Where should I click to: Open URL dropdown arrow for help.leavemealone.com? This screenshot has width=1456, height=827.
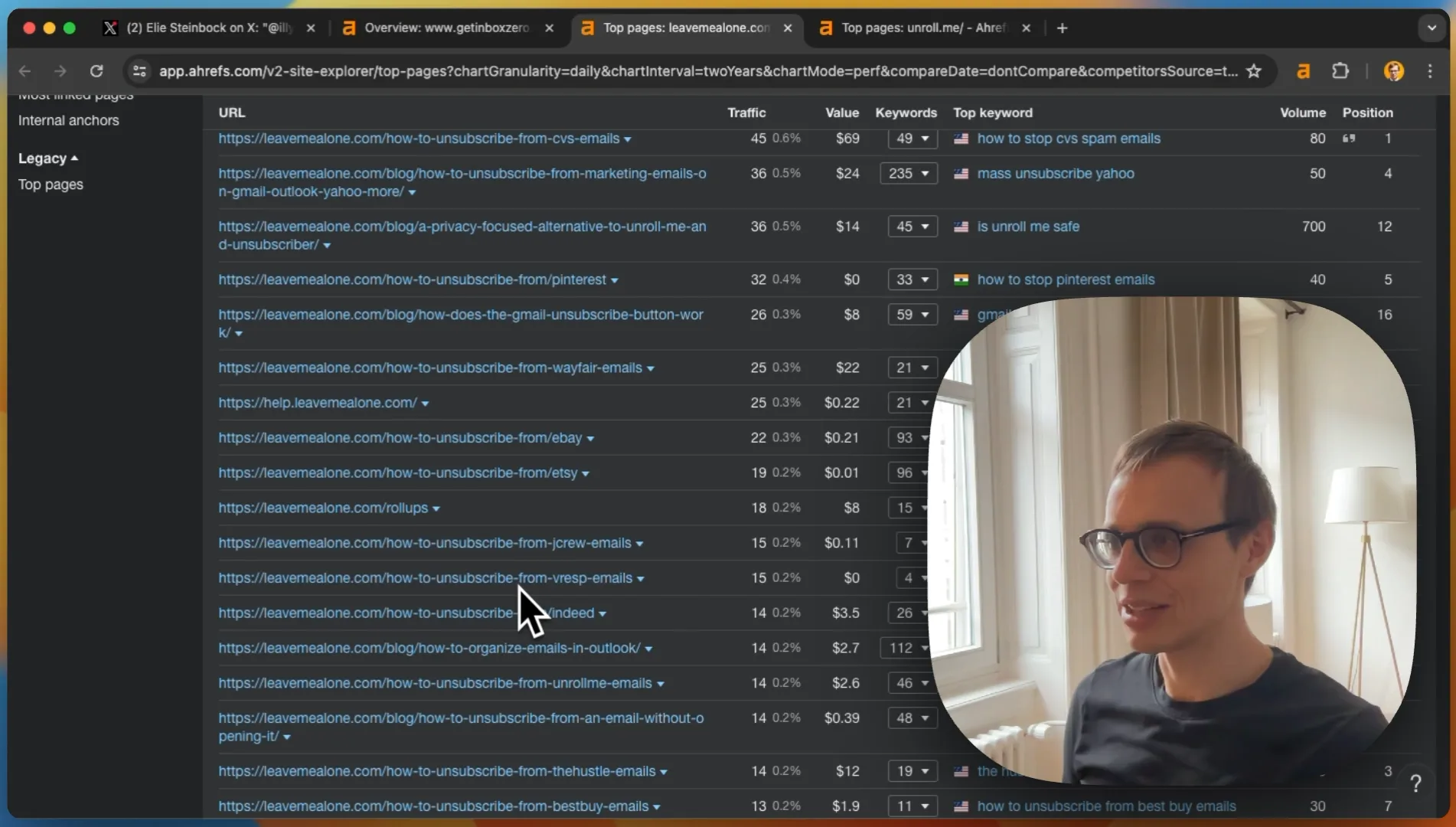point(425,404)
